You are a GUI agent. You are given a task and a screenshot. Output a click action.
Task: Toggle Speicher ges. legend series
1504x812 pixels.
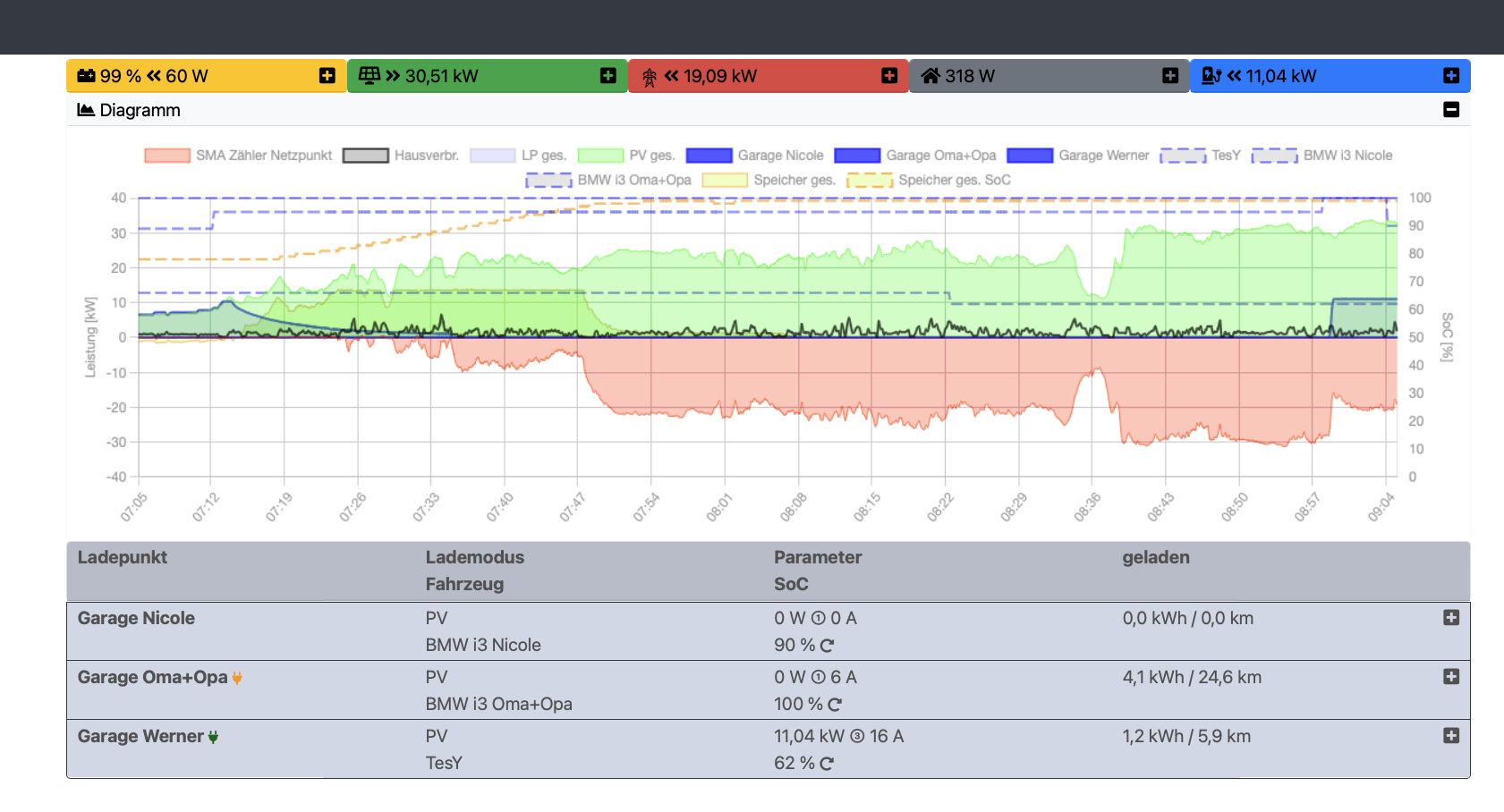769,180
